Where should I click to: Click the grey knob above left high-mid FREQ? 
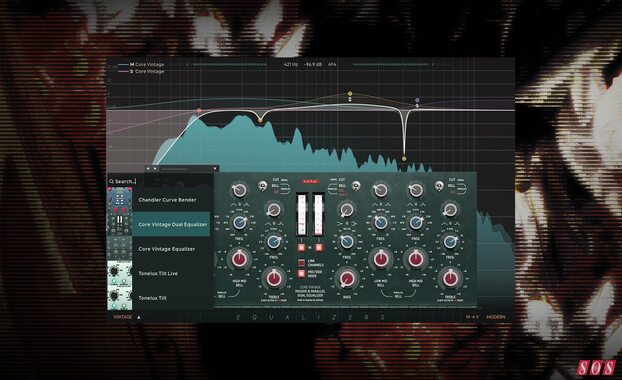coord(239,190)
